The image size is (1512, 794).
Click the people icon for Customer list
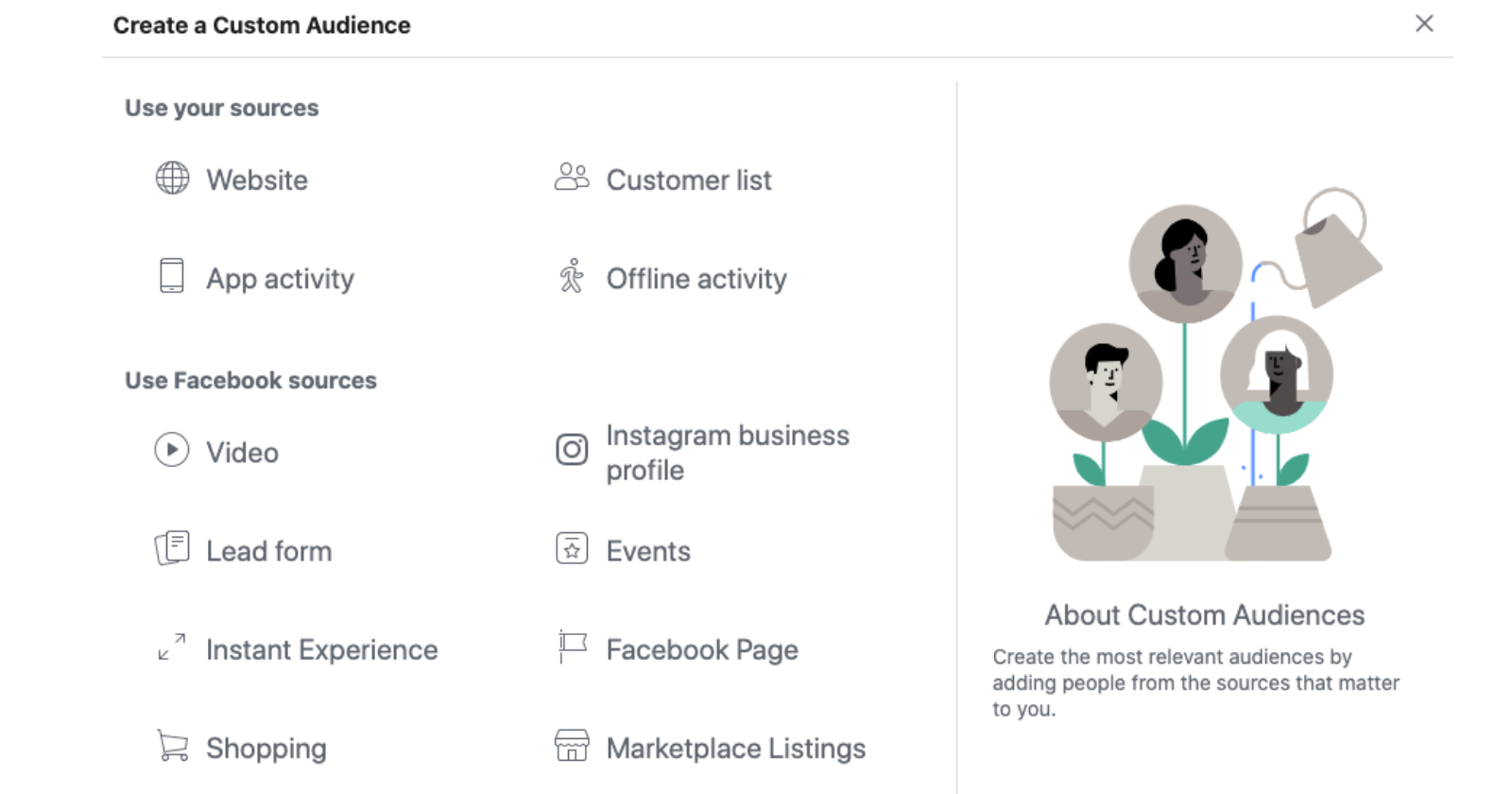click(x=571, y=177)
